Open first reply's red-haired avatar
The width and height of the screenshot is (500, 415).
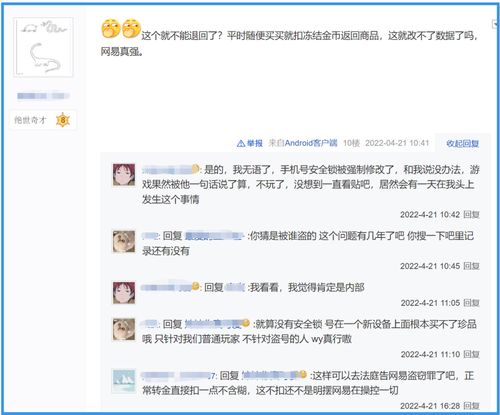pyautogui.click(x=124, y=175)
